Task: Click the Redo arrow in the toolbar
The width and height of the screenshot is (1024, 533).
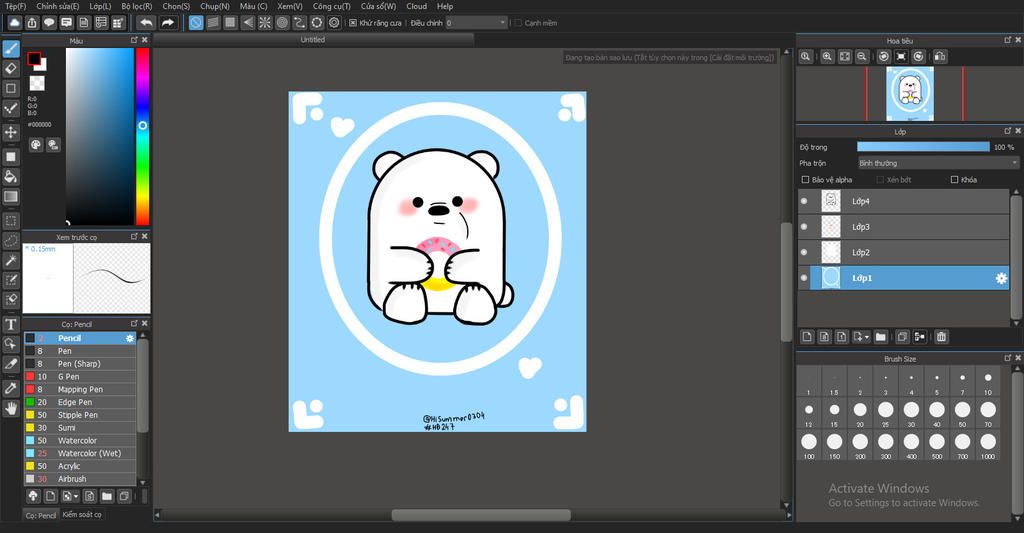Action: (x=168, y=23)
